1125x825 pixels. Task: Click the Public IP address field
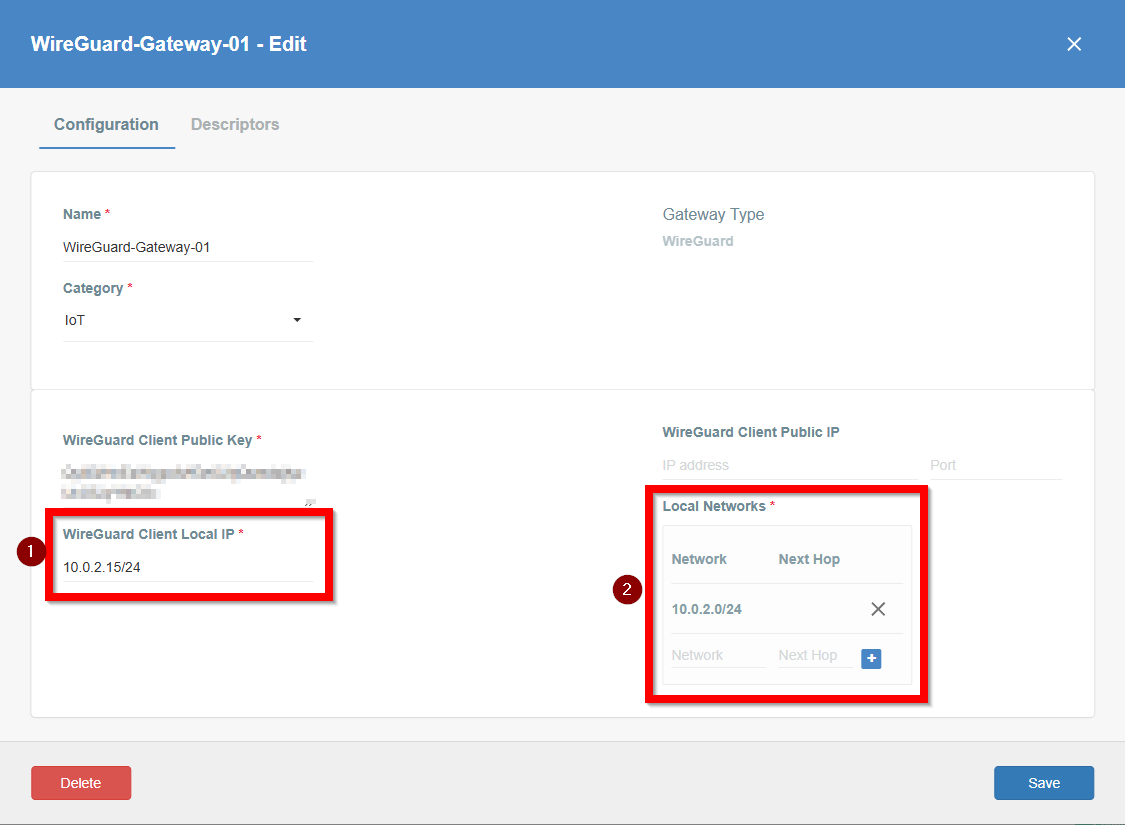[x=789, y=466]
